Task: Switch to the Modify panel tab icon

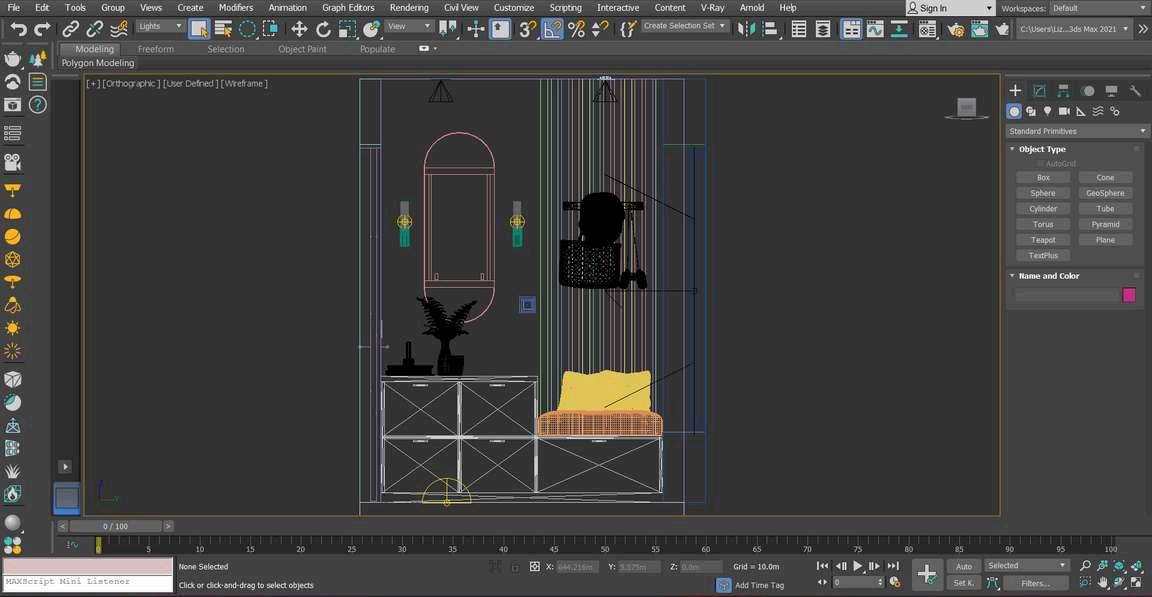Action: [x=1039, y=90]
